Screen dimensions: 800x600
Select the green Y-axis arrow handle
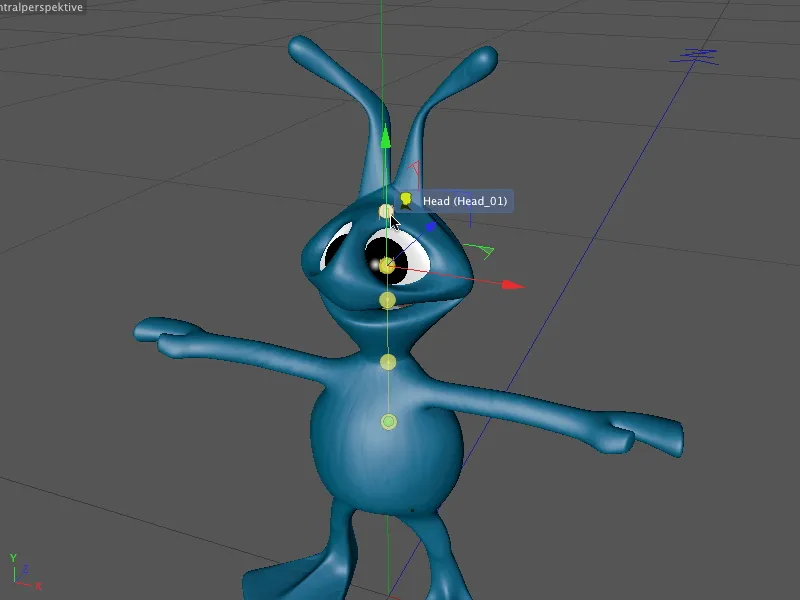tap(385, 140)
